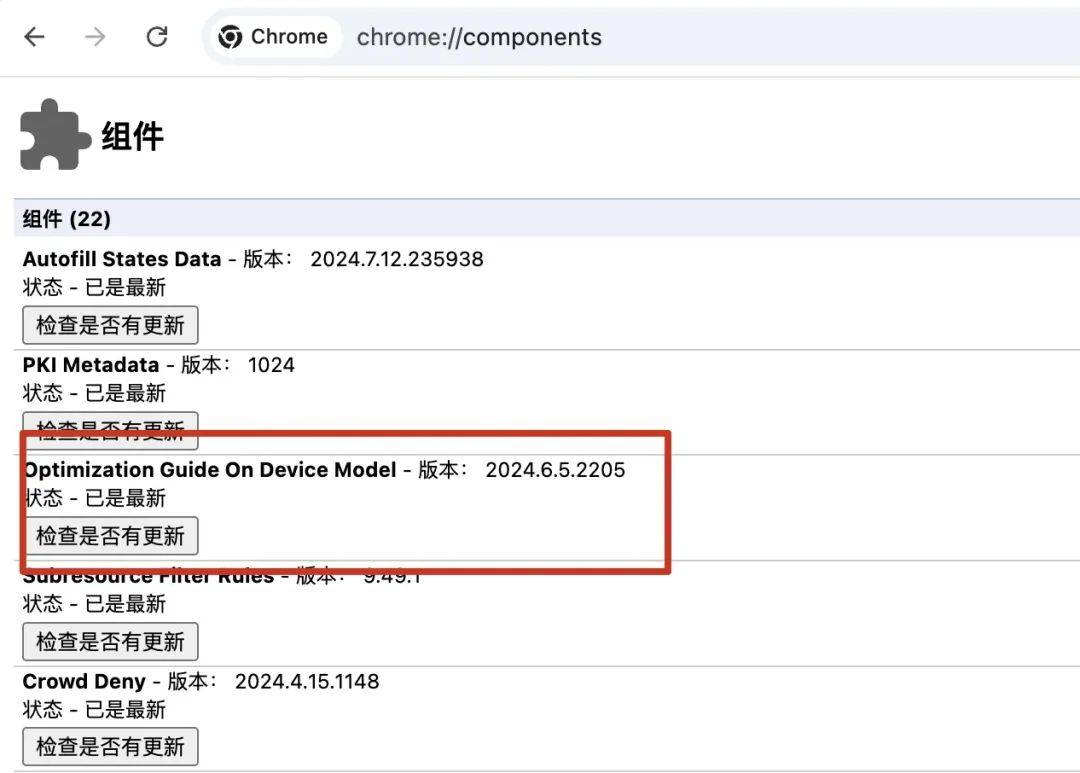The width and height of the screenshot is (1080, 773).
Task: Click the puzzle piece components icon
Action: pos(54,135)
